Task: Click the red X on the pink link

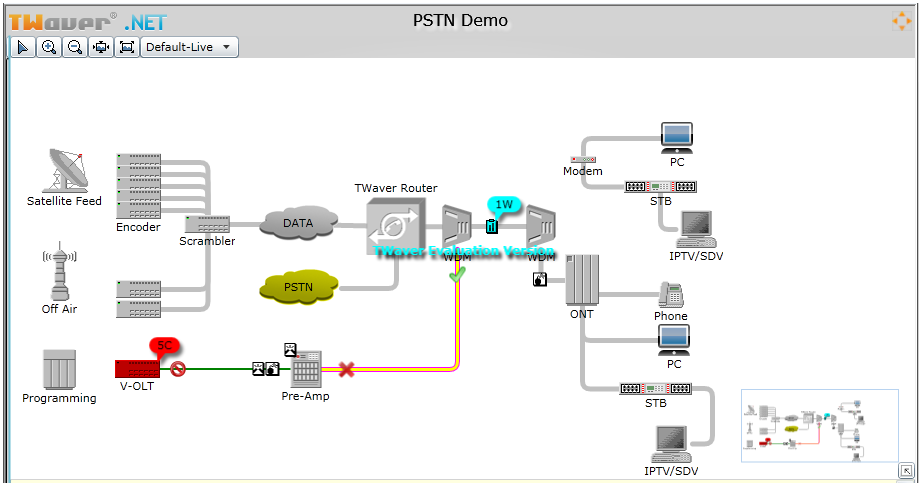Action: click(x=346, y=369)
